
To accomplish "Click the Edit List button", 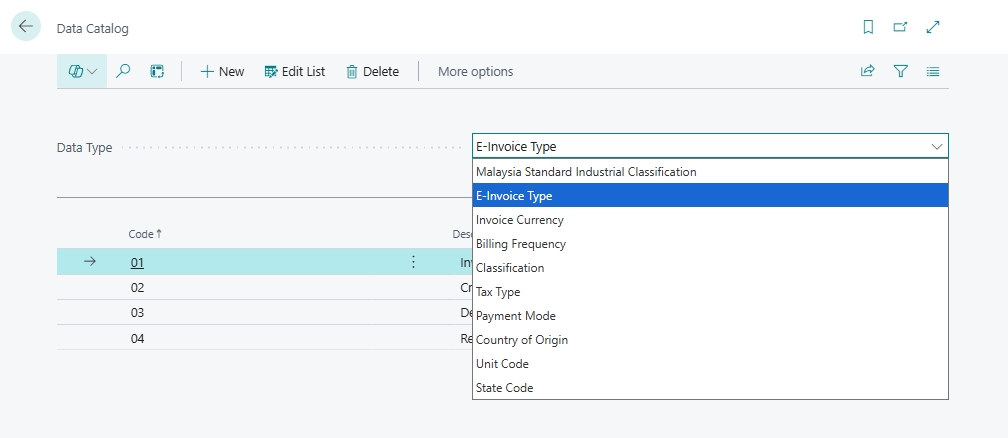I will point(295,71).
